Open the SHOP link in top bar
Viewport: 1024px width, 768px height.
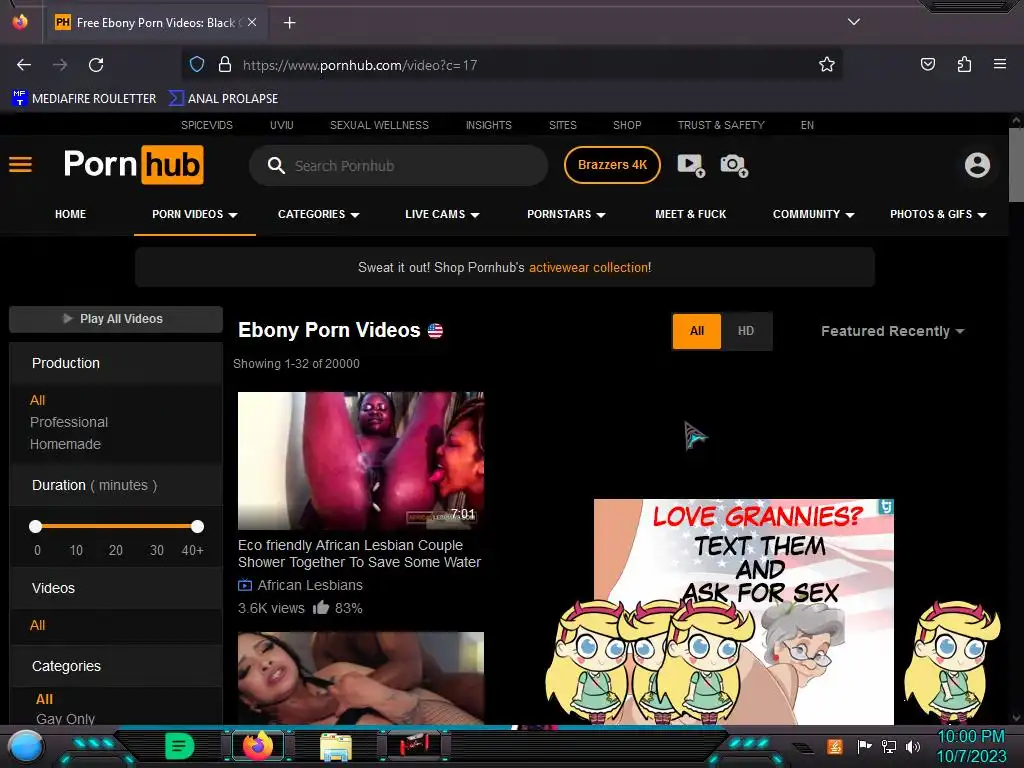click(x=627, y=125)
